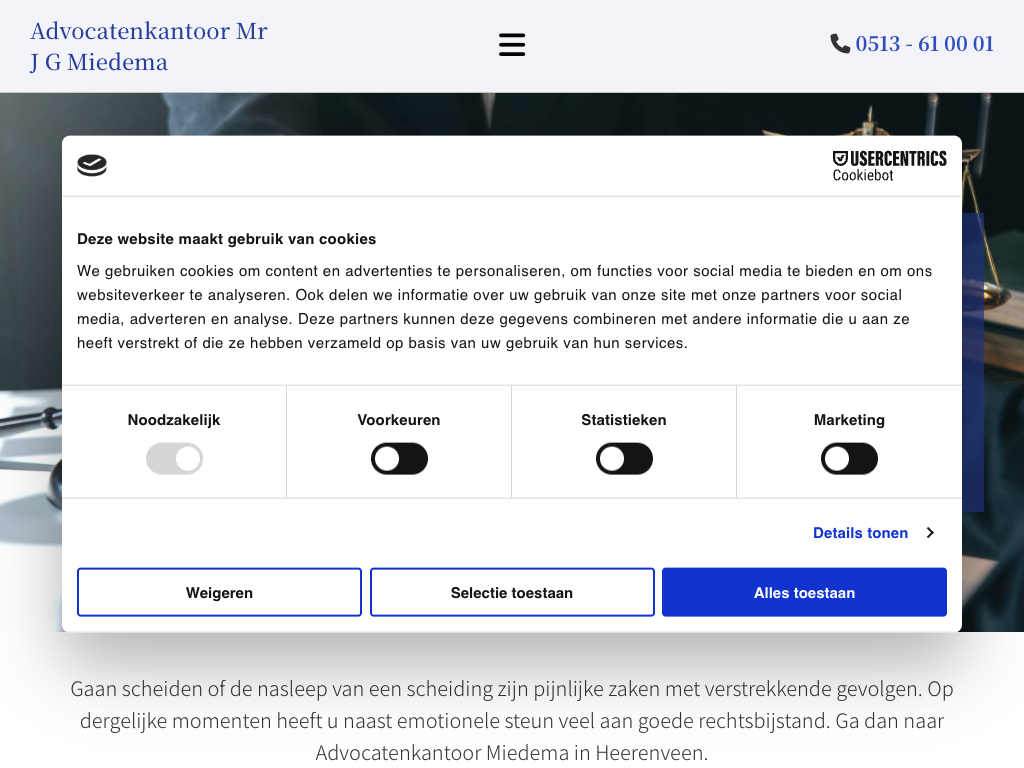Go to Advocatenkantoor Mr J G Miedema homepage
This screenshot has width=1024, height=768.
[x=149, y=46]
